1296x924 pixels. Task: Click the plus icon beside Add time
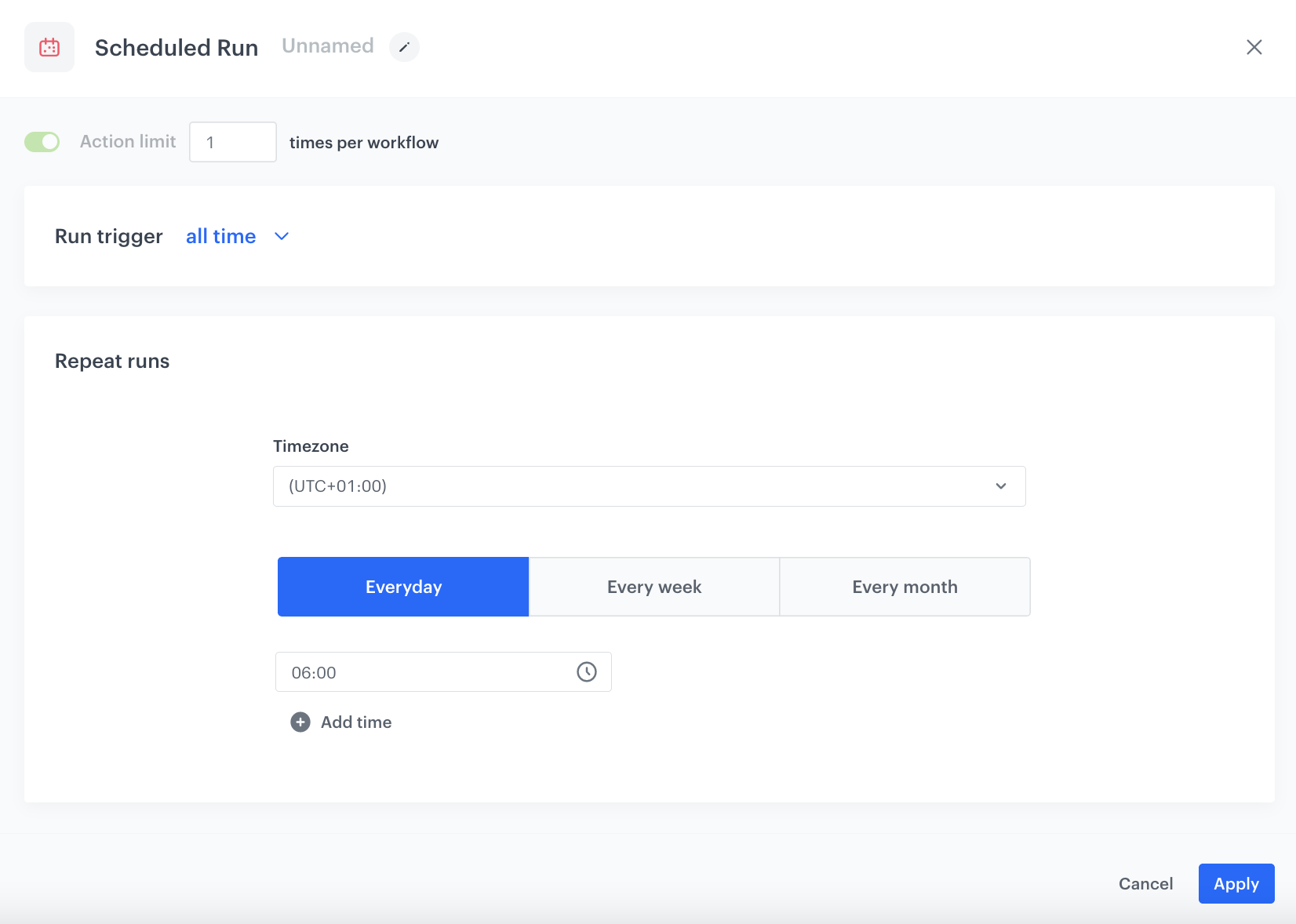click(299, 722)
